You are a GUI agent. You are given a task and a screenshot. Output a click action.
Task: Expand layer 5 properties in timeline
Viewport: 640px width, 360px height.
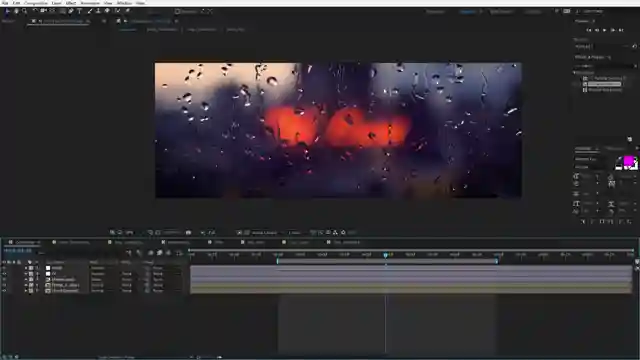point(26,291)
